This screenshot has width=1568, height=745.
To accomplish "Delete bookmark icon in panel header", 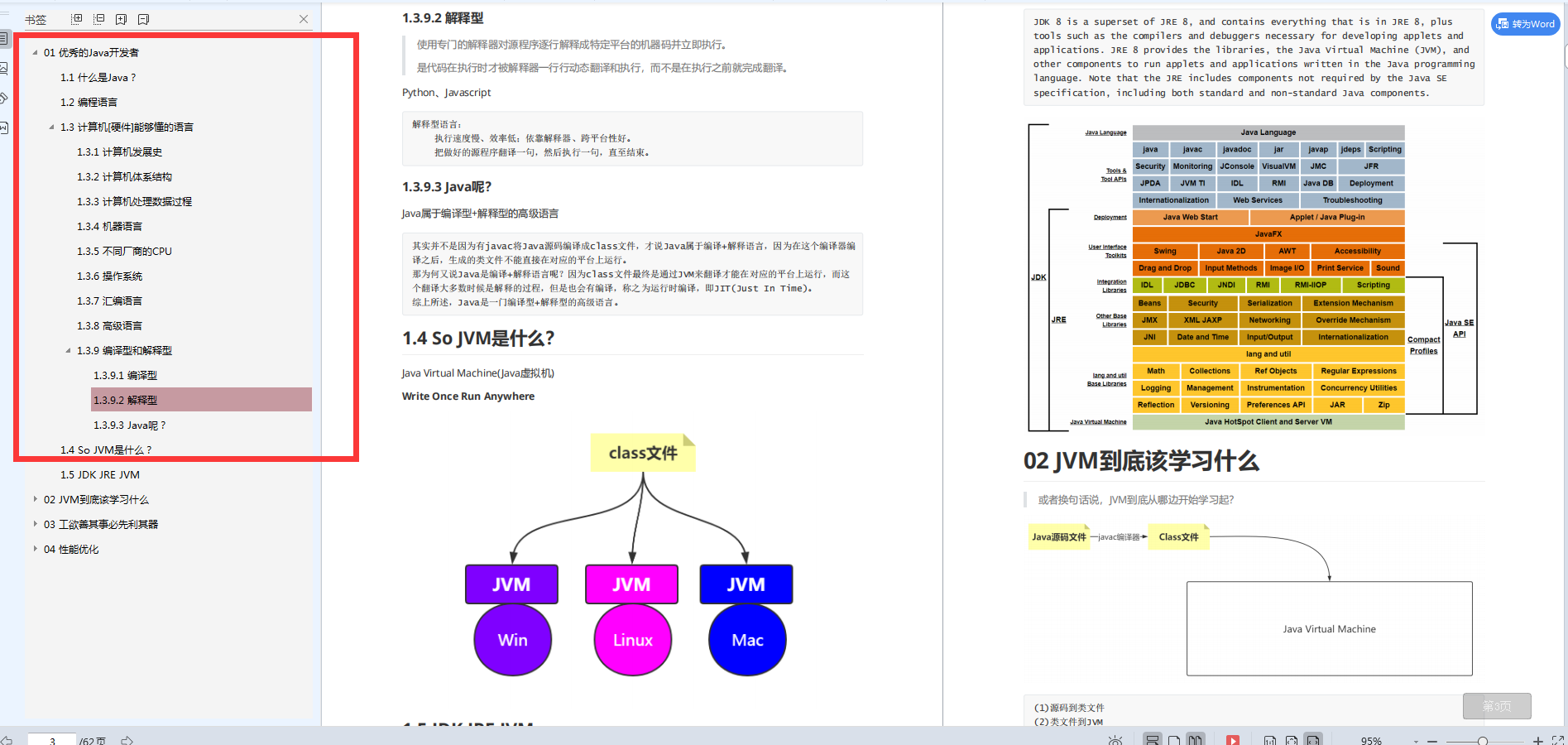I will pos(144,19).
